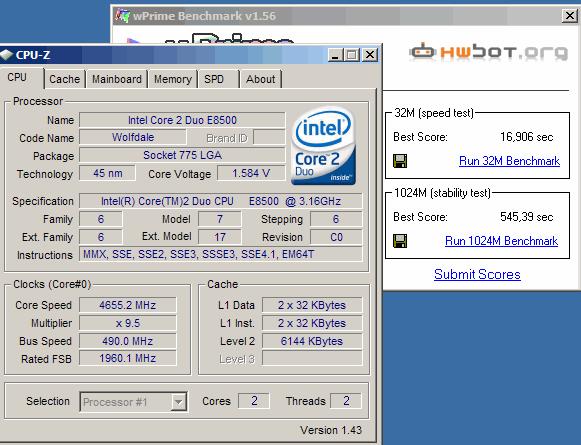Viewport: 581px width, 445px height.
Task: Click the Submit Scores link
Action: point(477,275)
